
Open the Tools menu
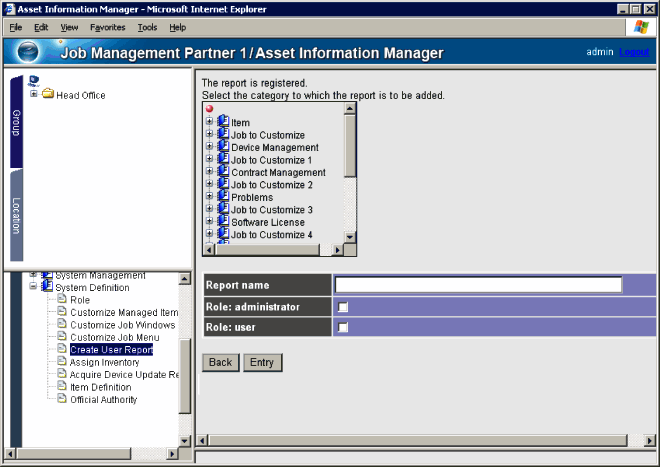coord(147,27)
